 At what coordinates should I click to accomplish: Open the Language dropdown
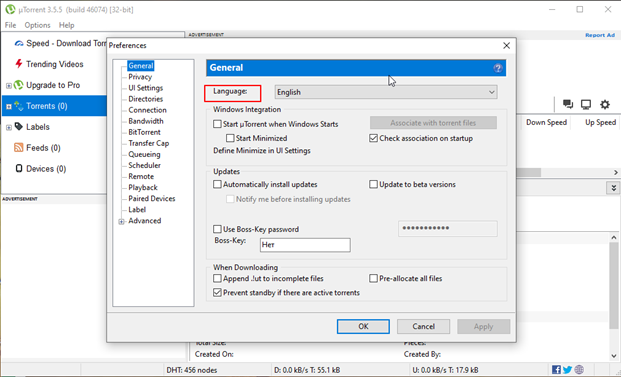pyautogui.click(x=386, y=92)
